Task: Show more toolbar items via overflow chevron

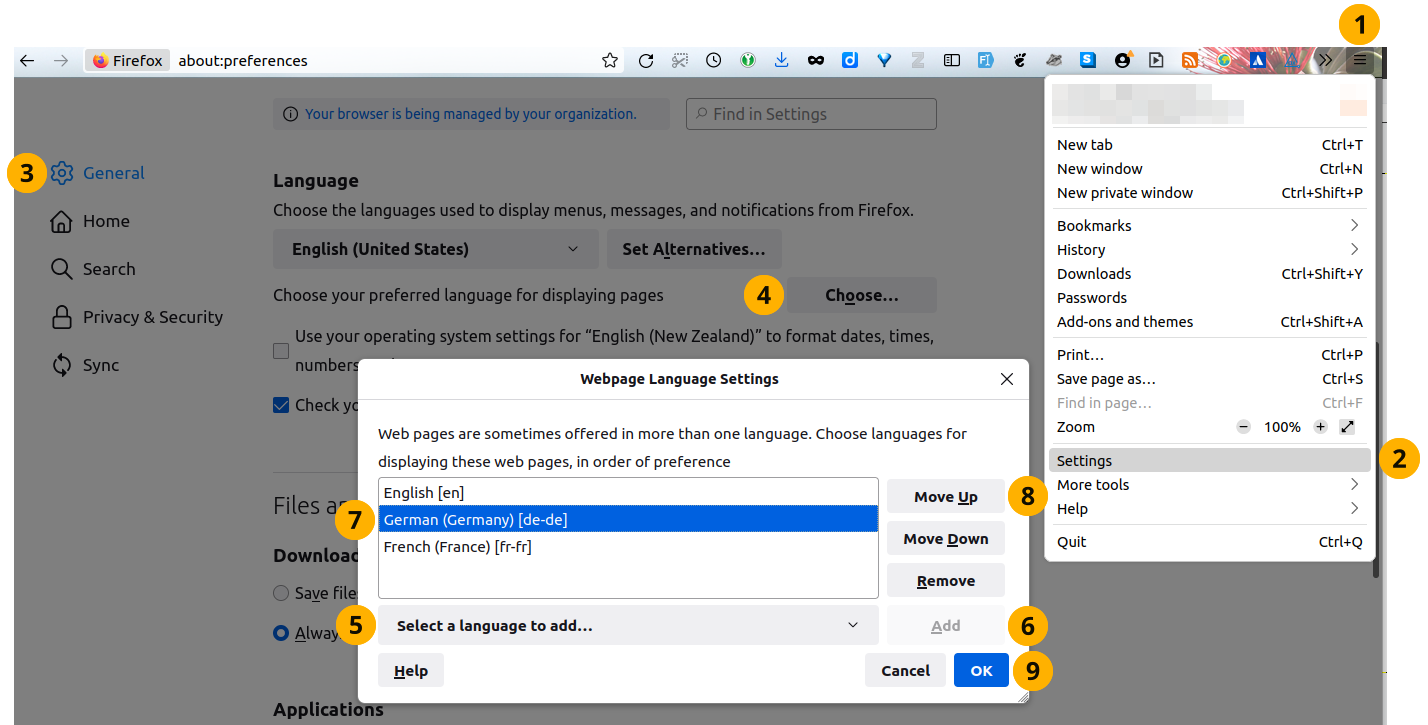Action: 1326,61
